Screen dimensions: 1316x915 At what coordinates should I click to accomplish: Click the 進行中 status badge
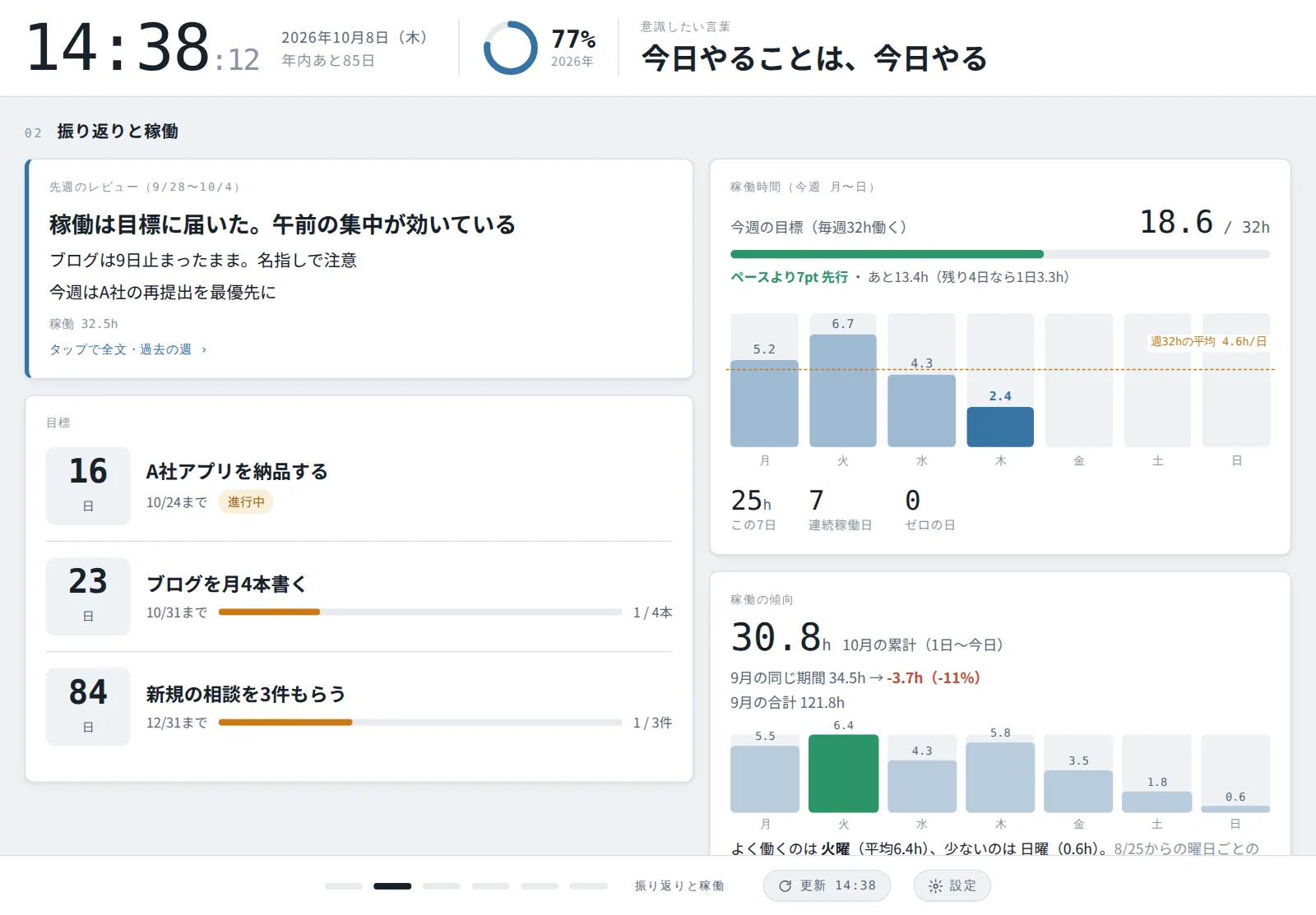246,501
